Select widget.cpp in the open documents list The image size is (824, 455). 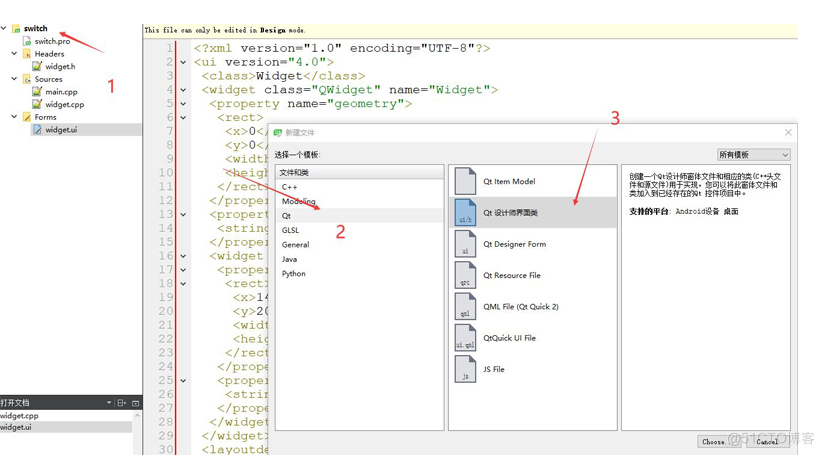pos(20,416)
